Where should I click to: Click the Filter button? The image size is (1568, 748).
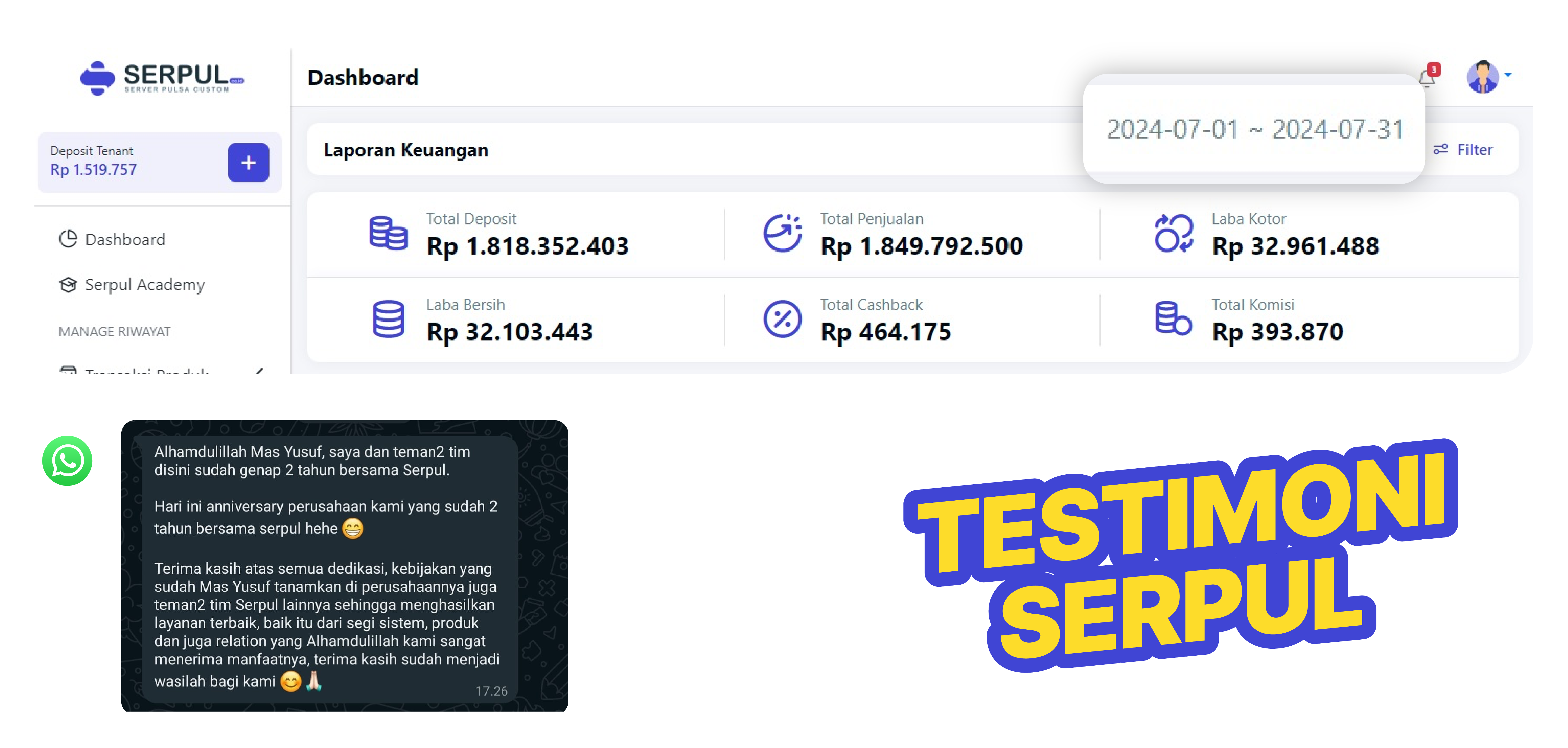[x=1463, y=150]
